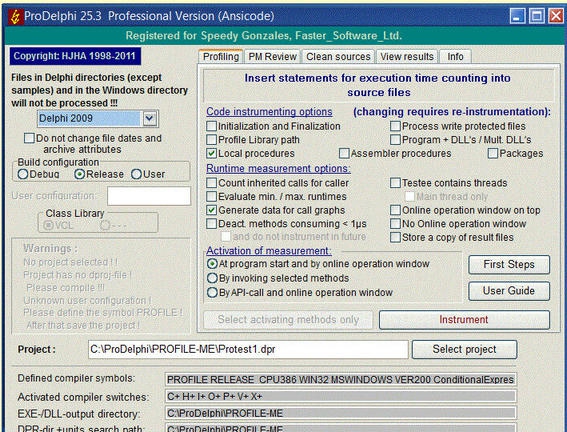Screen dimensions: 567x432
Task: Select the Debug build configuration
Action: click(23, 174)
